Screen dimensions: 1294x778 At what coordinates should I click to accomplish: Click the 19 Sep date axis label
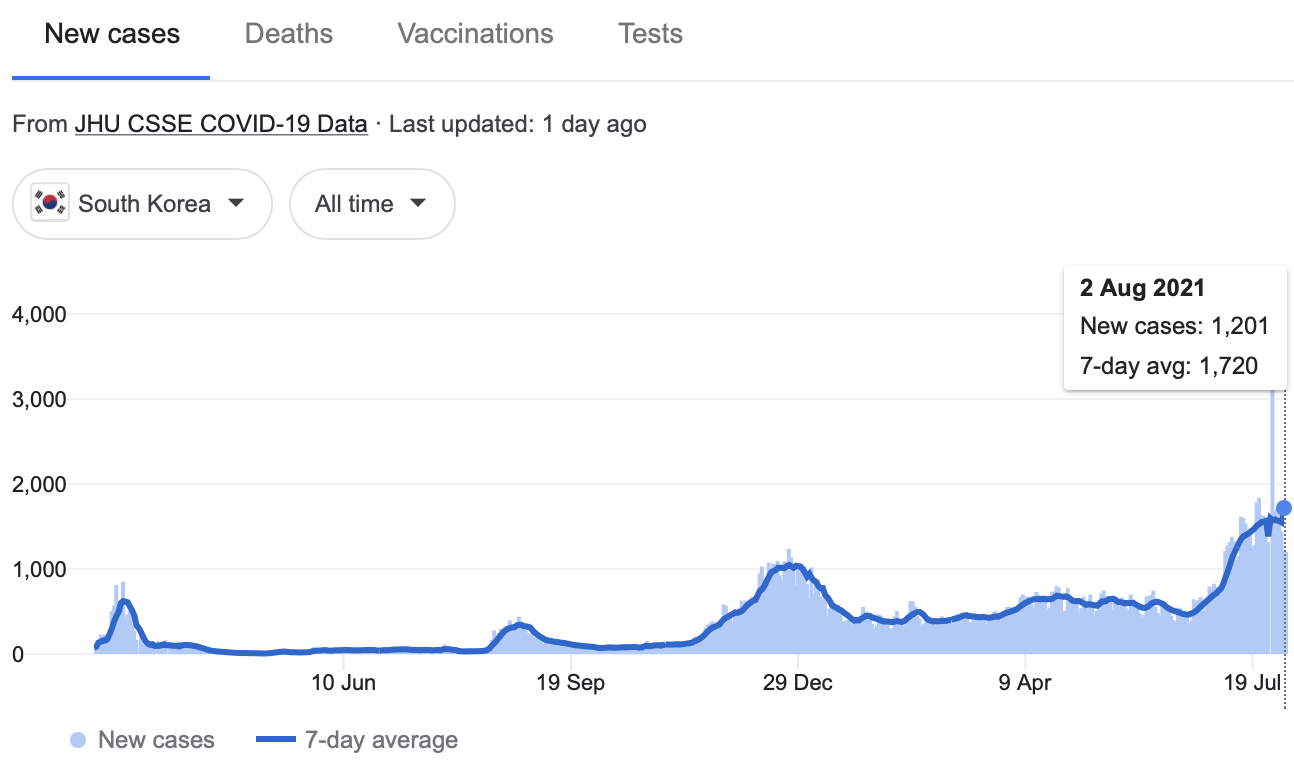(570, 684)
